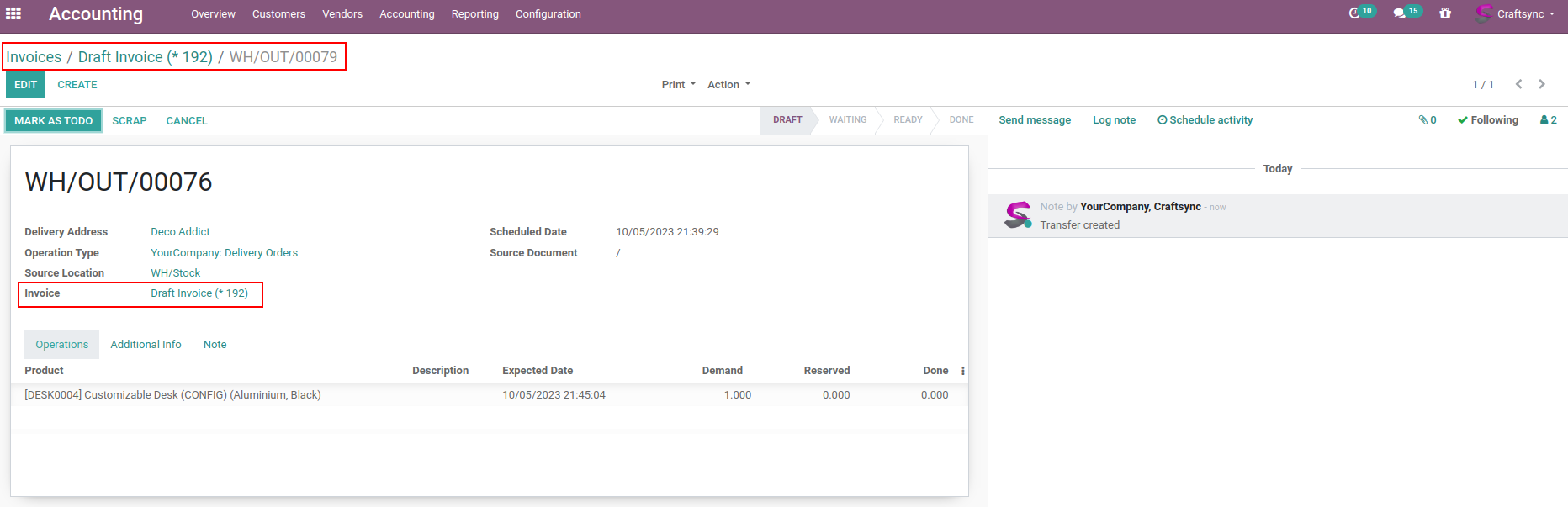Screen dimensions: 1568x507
Task: Expand the Action dropdown
Action: pyautogui.click(x=728, y=85)
